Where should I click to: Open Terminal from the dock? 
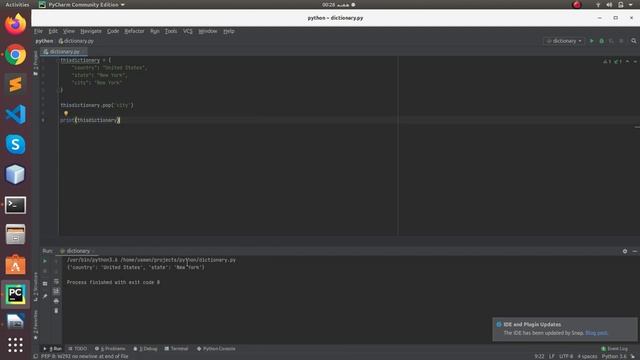(16, 205)
